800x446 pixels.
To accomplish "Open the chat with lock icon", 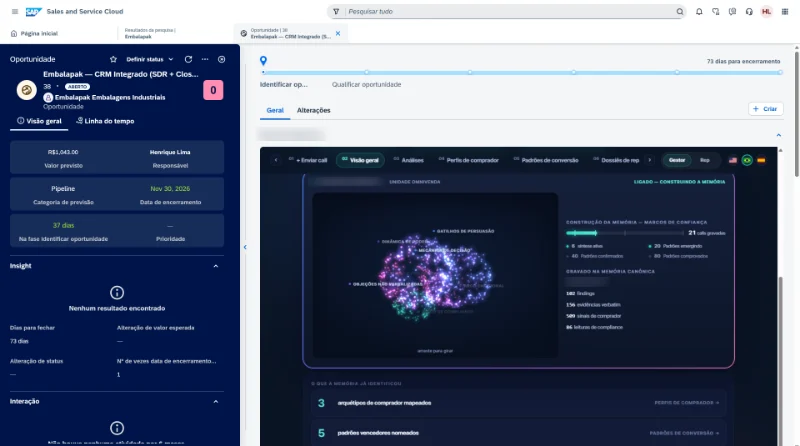I will click(x=716, y=11).
